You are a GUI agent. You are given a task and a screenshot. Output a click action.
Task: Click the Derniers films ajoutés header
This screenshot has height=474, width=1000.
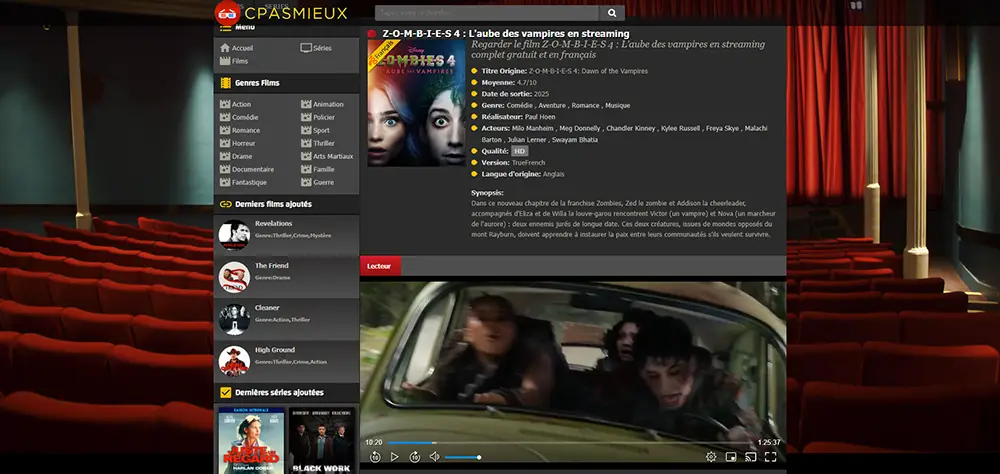[x=273, y=204]
